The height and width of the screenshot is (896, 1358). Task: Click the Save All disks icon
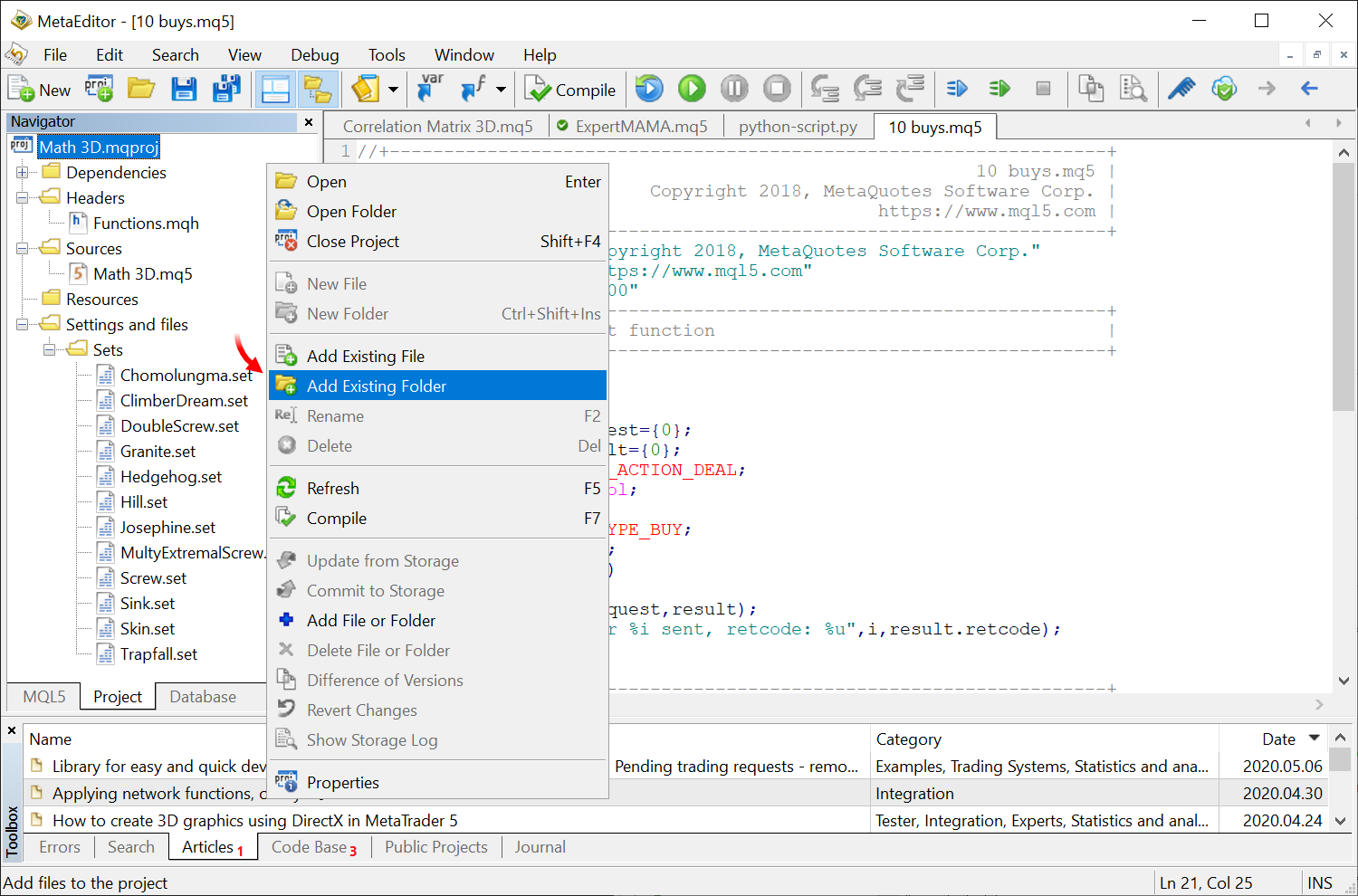[x=226, y=89]
